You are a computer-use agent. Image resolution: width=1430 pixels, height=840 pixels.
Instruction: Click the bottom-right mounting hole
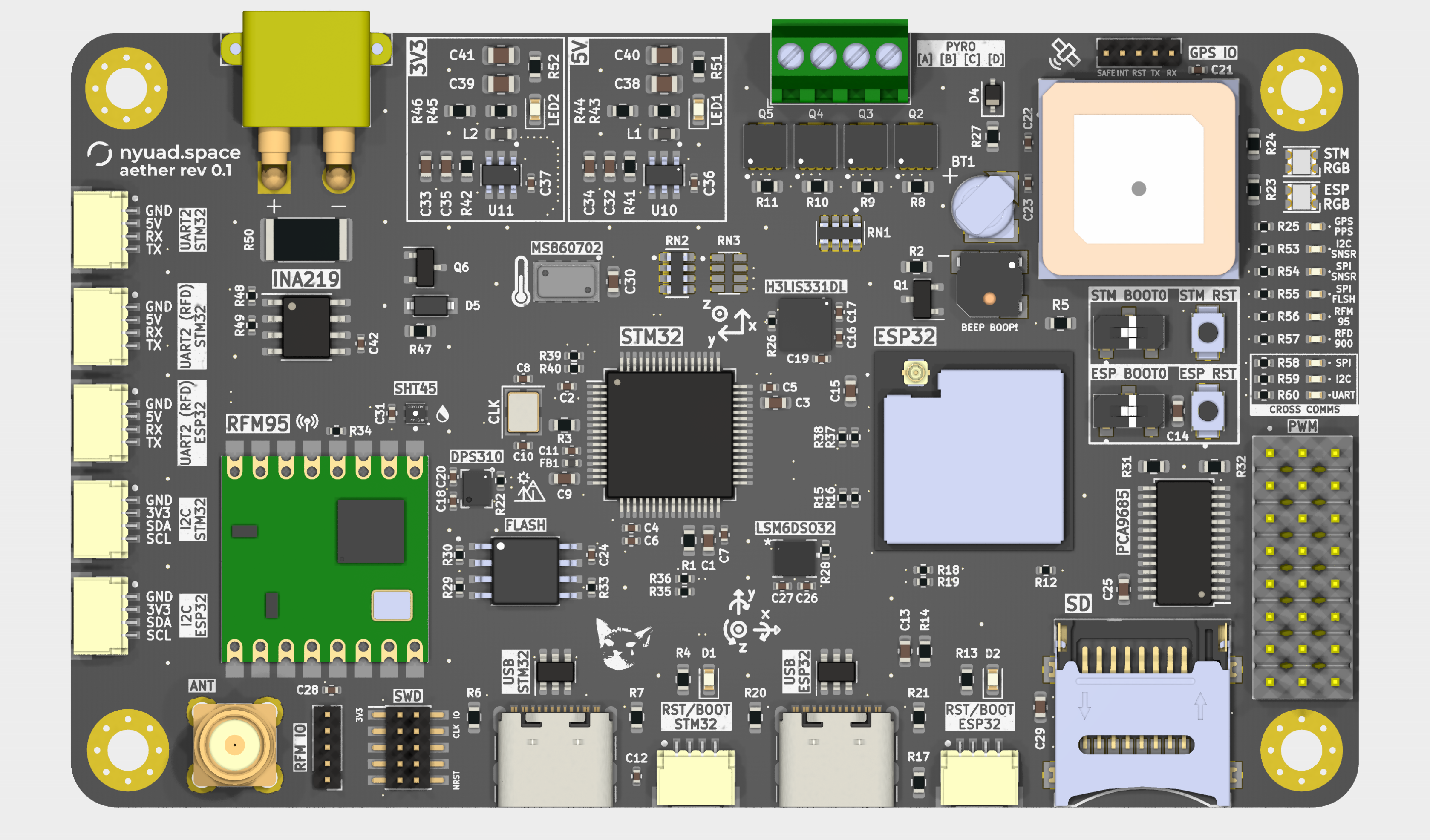tap(1302, 750)
